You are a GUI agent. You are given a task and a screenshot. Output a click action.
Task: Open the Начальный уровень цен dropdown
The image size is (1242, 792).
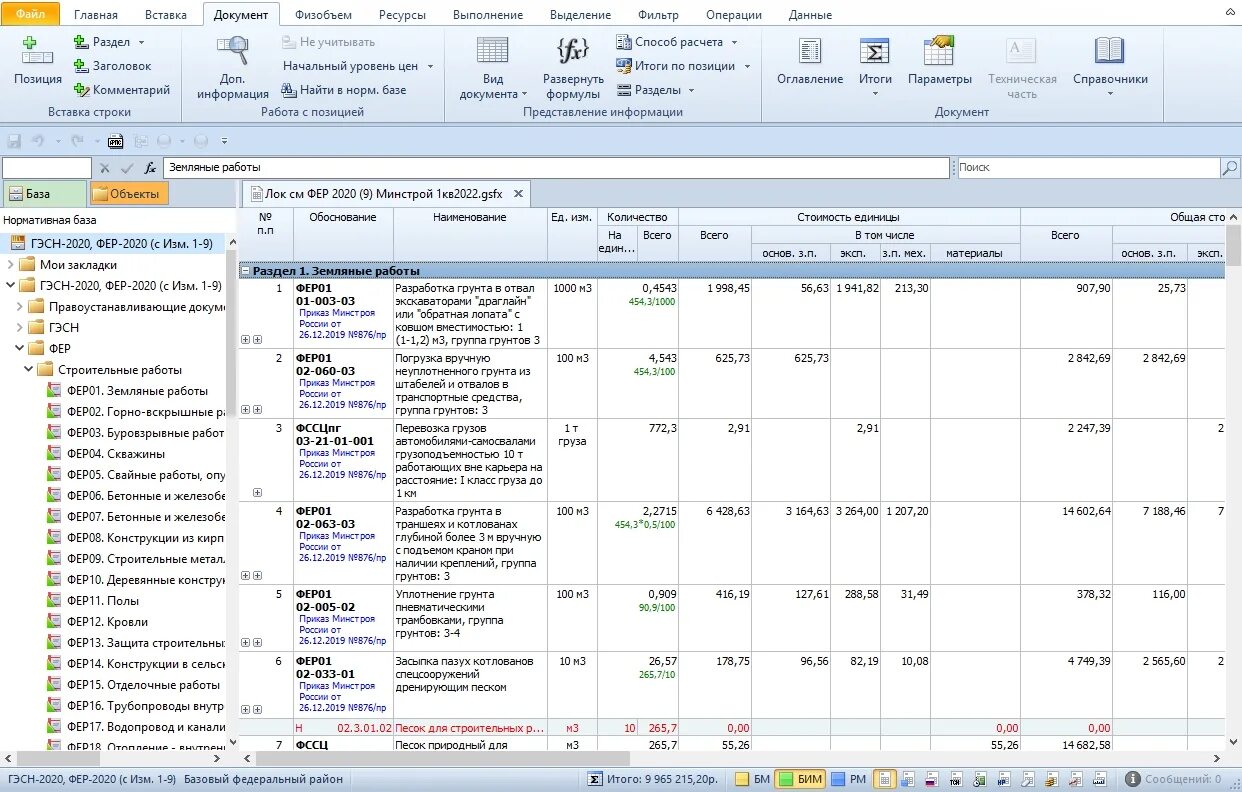coord(430,66)
